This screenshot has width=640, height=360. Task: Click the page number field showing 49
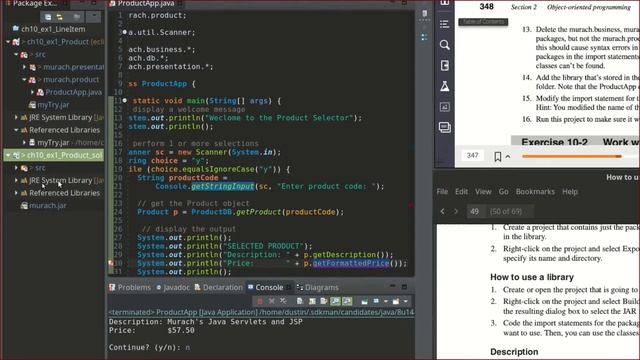pyautogui.click(x=476, y=211)
